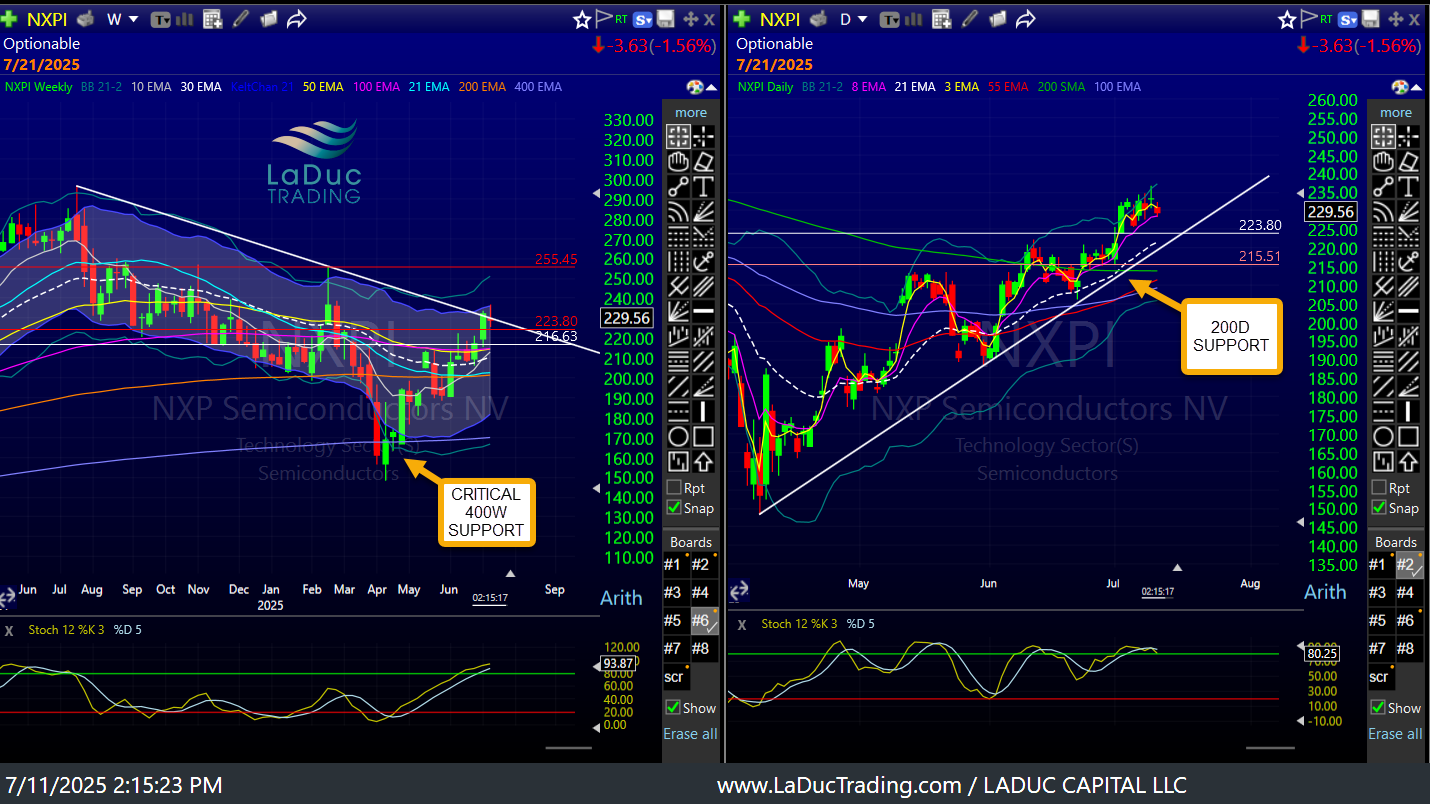Toggle the RT real-time indicator on daily chart

click(x=1328, y=19)
